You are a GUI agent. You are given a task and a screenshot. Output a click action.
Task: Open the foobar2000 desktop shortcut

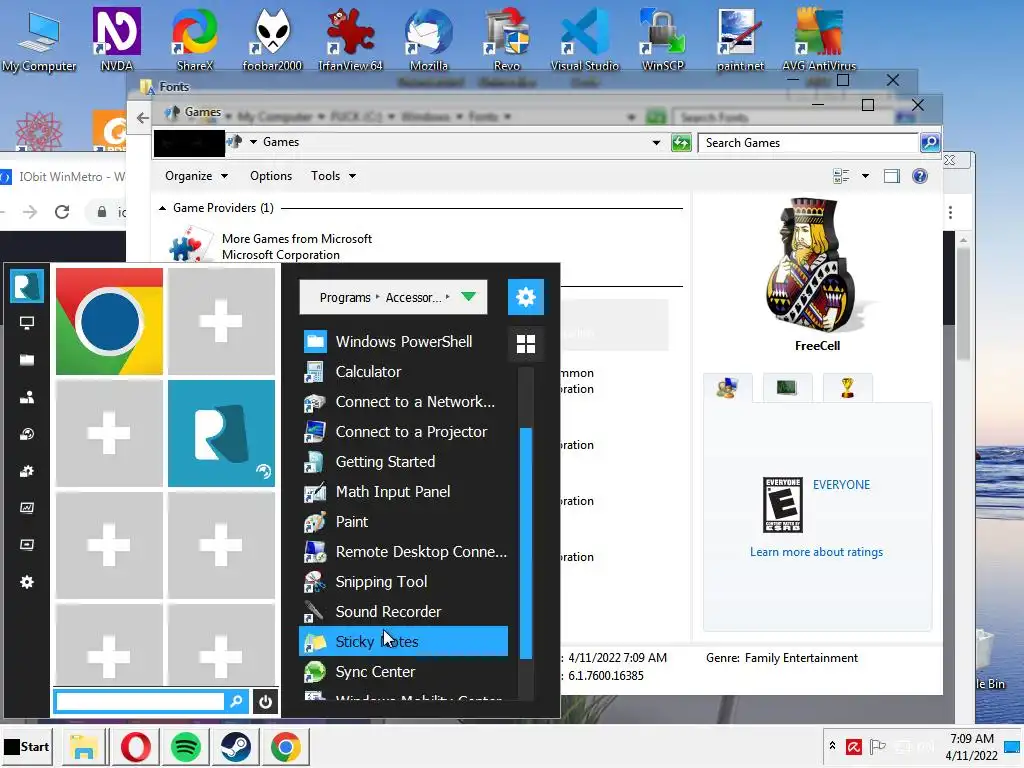272,39
